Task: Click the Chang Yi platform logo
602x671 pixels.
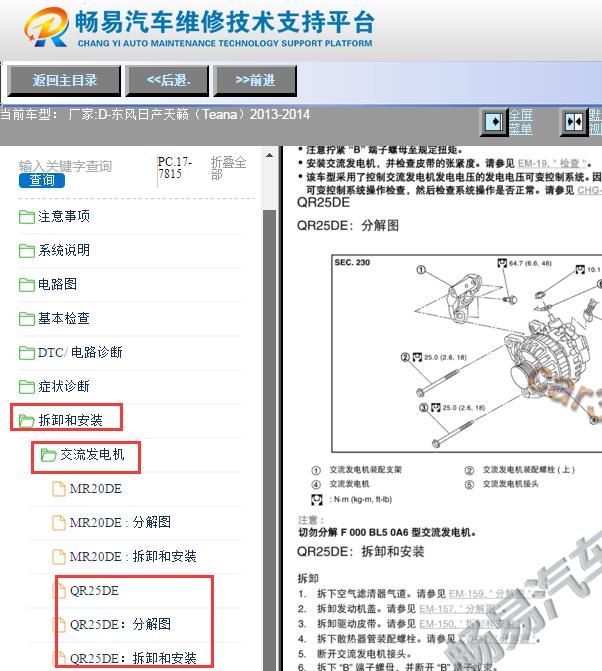Action: tap(46, 27)
